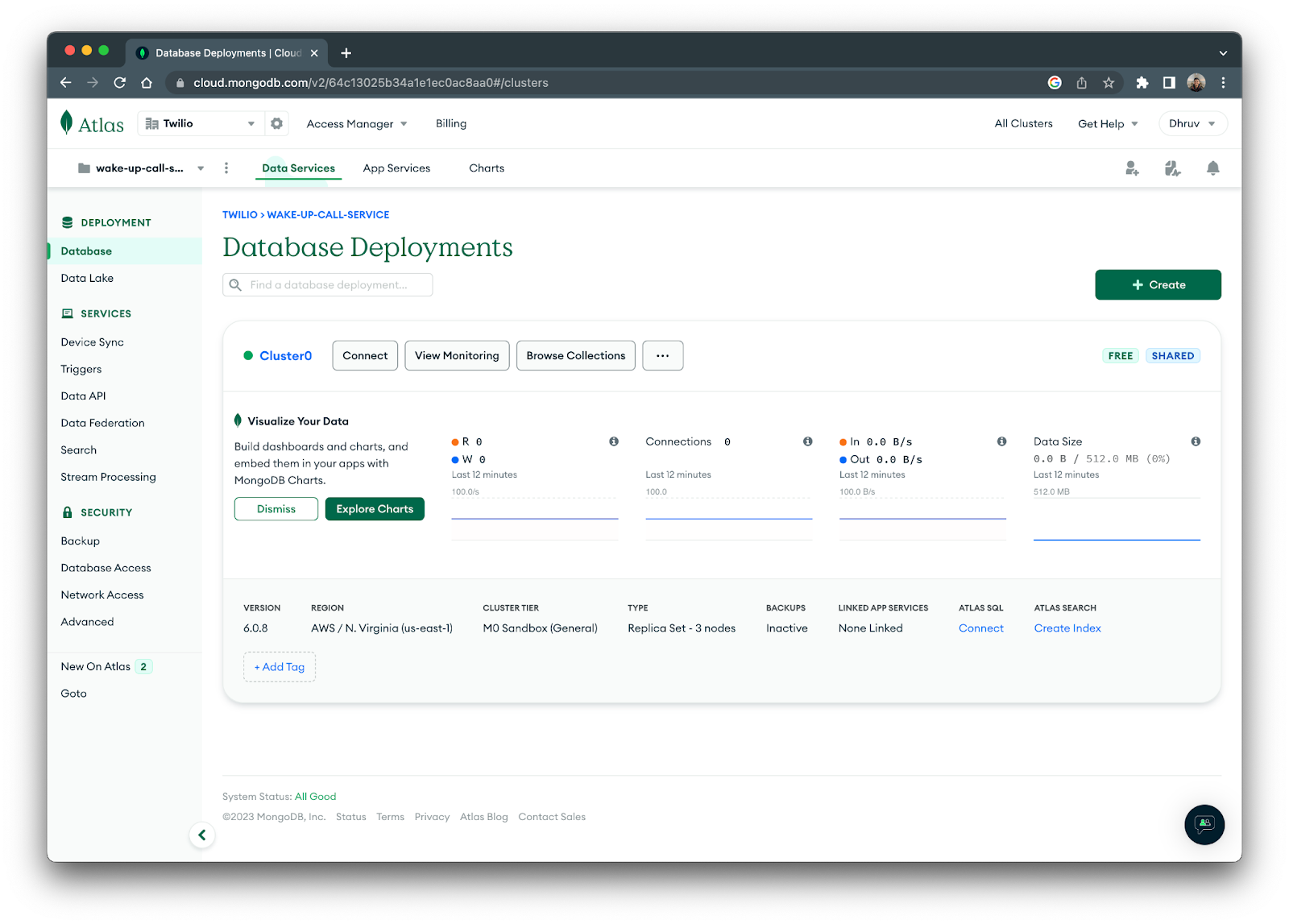The width and height of the screenshot is (1289, 924).
Task: Click All Good system status link
Action: pos(315,796)
